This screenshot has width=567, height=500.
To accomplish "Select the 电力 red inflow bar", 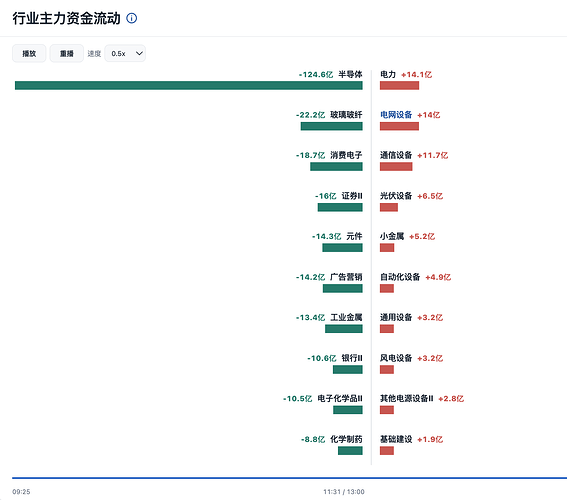I will coord(400,85).
